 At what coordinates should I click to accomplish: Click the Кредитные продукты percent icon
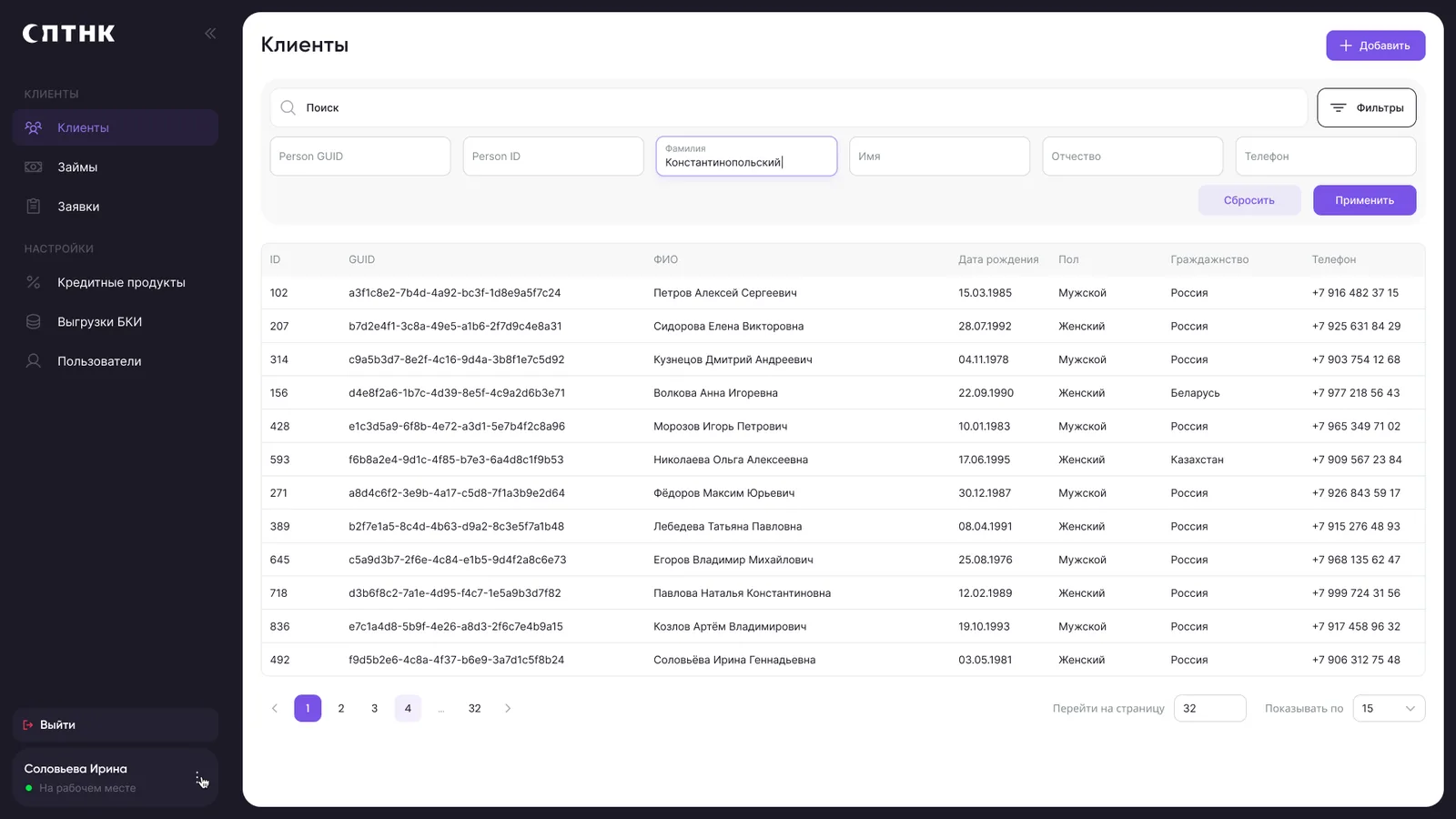tap(34, 282)
